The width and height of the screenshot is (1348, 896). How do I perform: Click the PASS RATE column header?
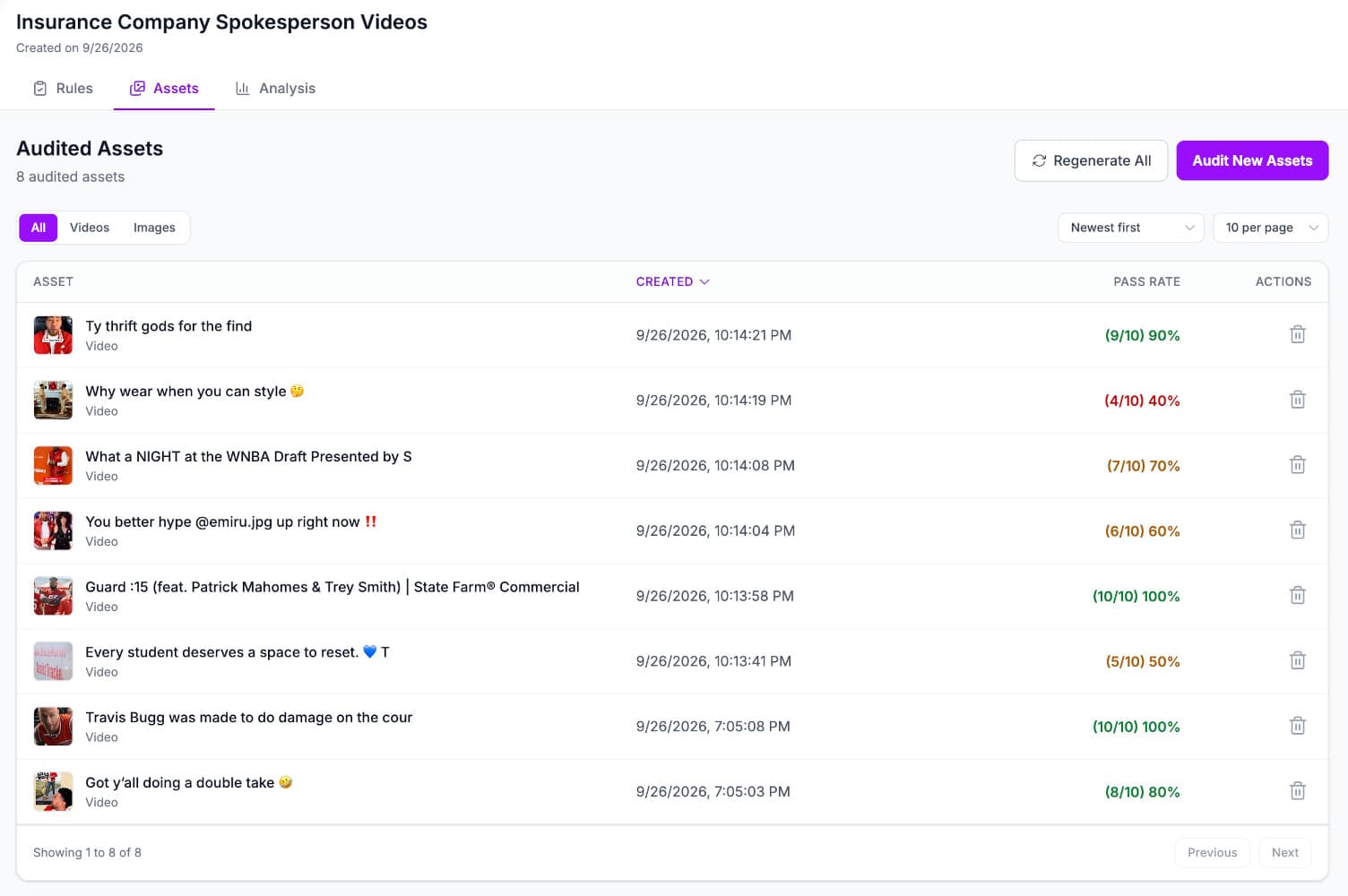click(x=1146, y=281)
